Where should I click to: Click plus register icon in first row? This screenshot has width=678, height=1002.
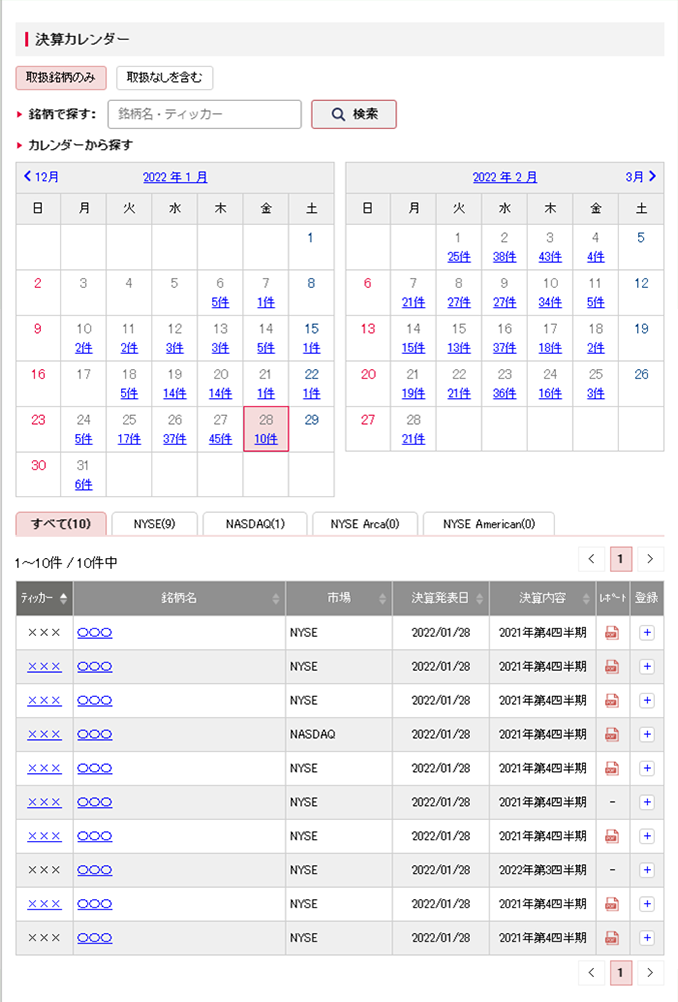[646, 633]
